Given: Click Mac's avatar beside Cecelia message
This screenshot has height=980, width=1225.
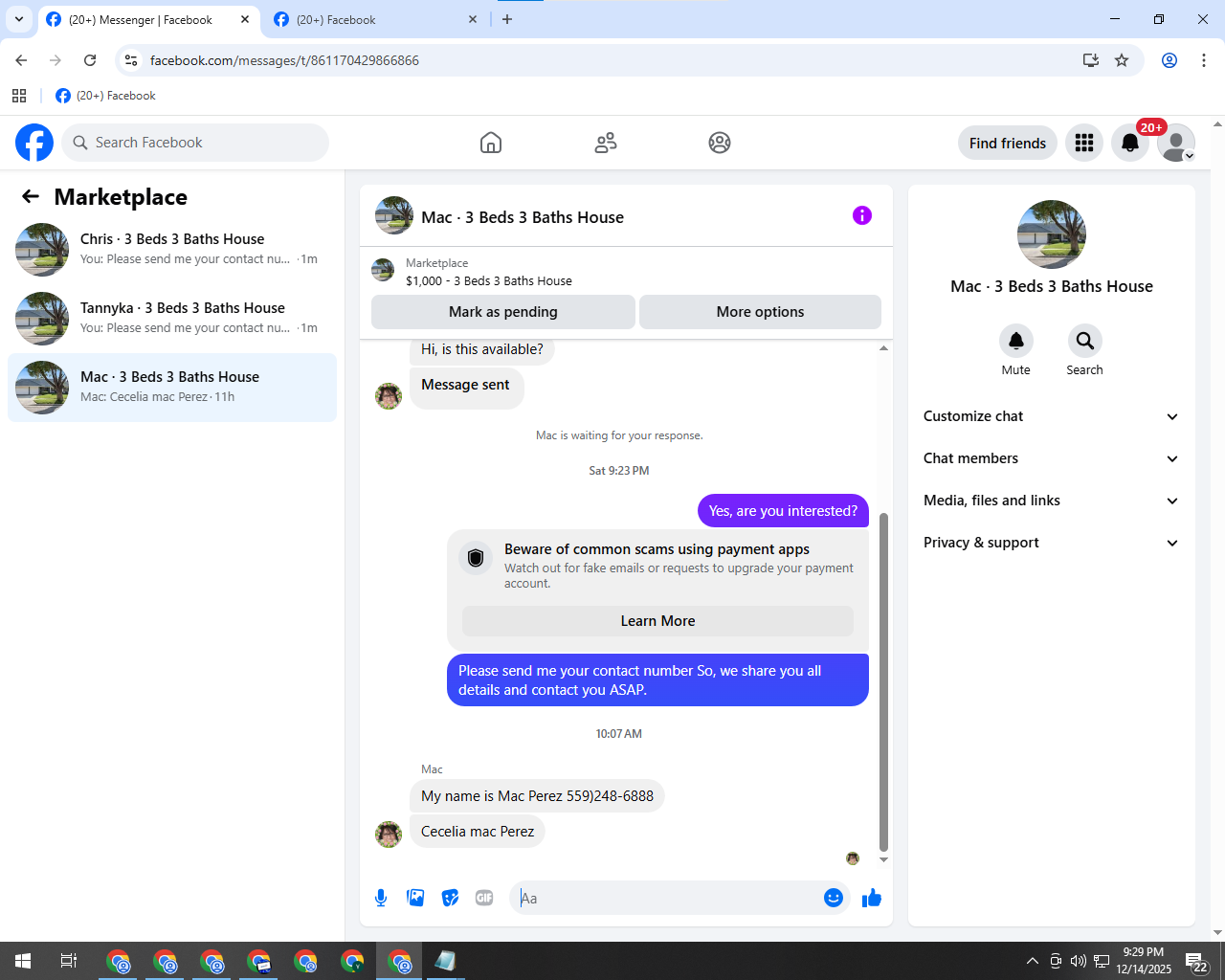Looking at the screenshot, I should [x=389, y=835].
